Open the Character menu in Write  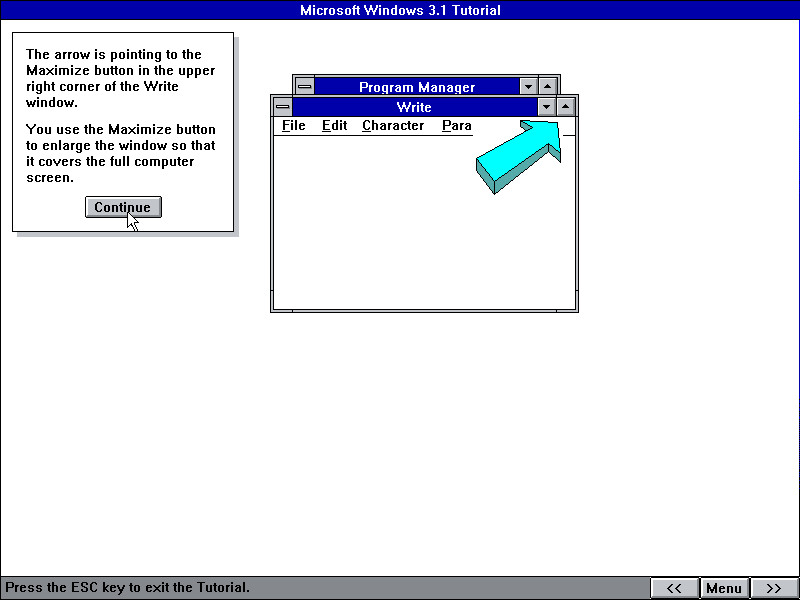[x=393, y=126]
